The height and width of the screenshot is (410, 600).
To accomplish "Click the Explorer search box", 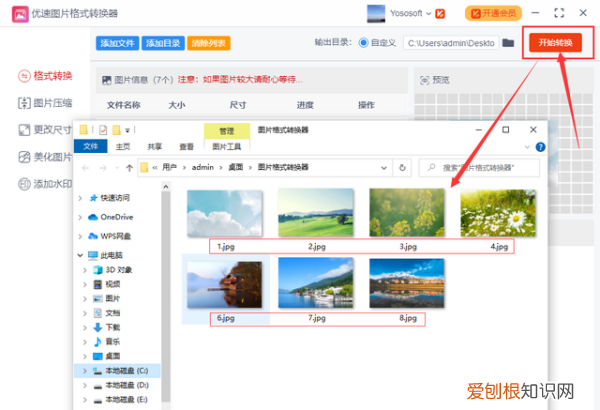I will 479,168.
